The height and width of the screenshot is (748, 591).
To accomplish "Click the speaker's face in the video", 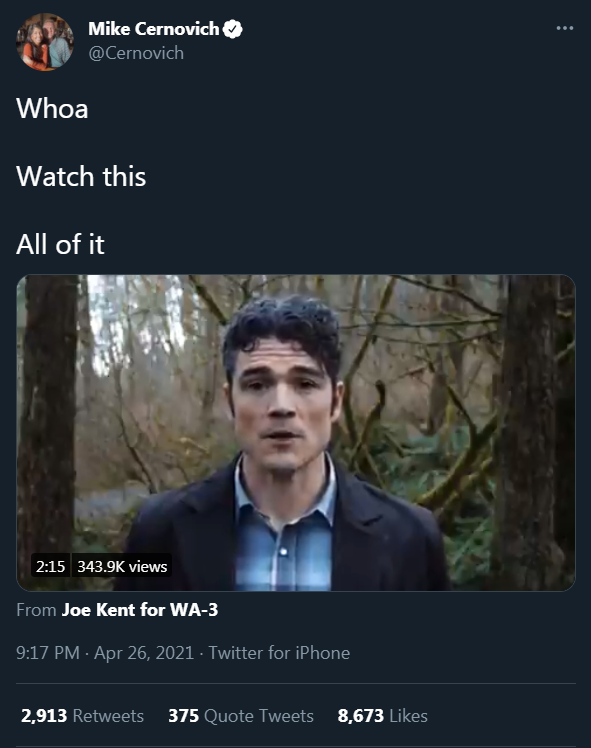I will coord(284,401).
